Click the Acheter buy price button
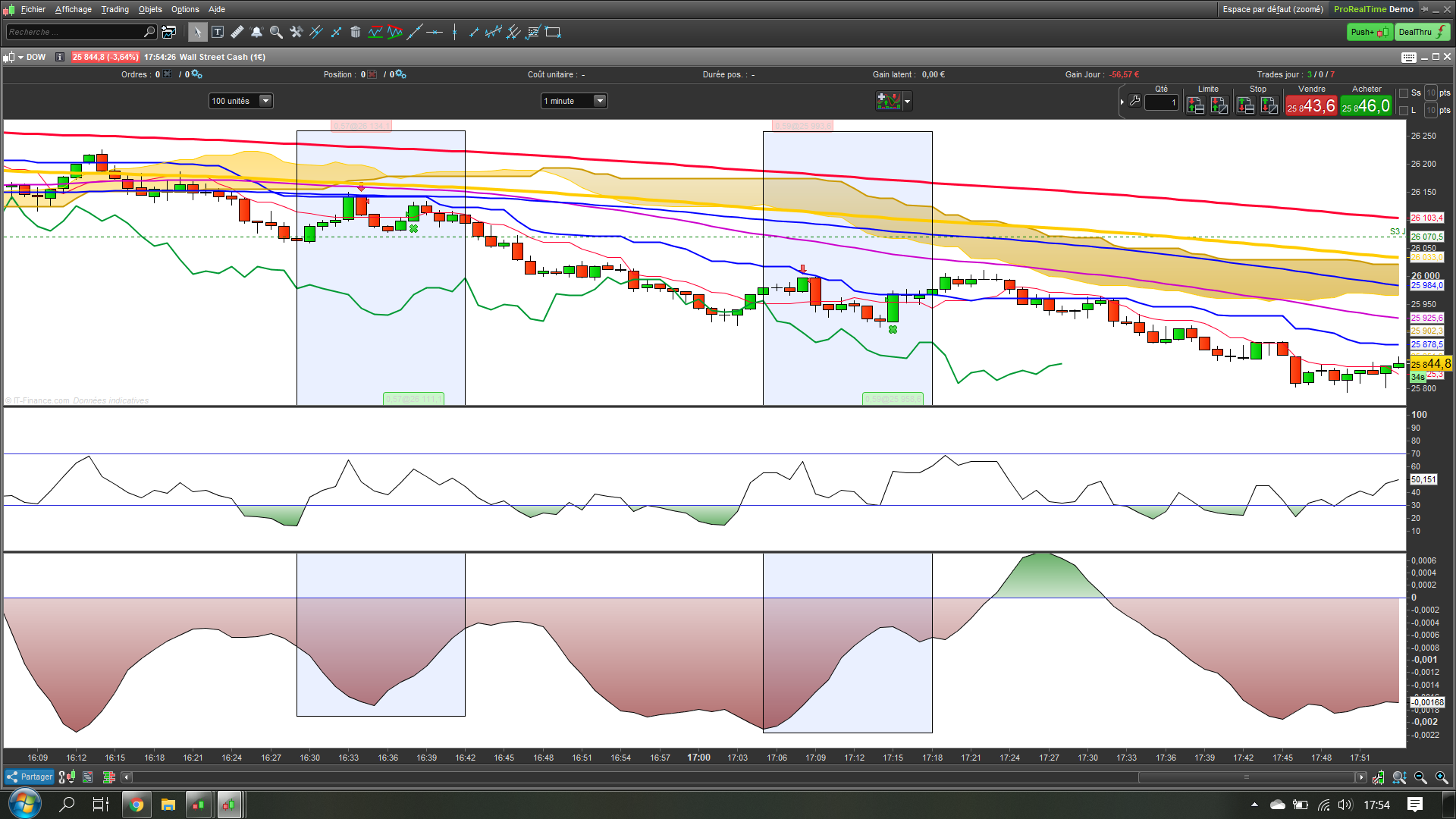Image resolution: width=1456 pixels, height=819 pixels. [1366, 106]
